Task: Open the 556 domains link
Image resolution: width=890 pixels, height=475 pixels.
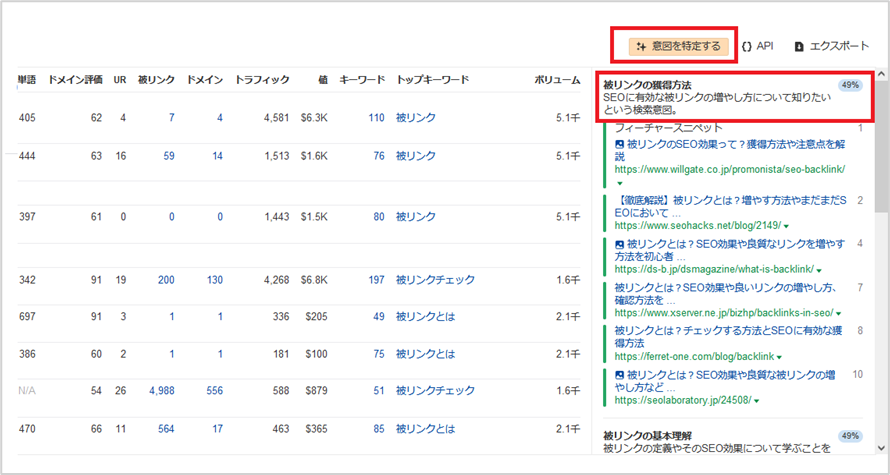Action: [215, 390]
